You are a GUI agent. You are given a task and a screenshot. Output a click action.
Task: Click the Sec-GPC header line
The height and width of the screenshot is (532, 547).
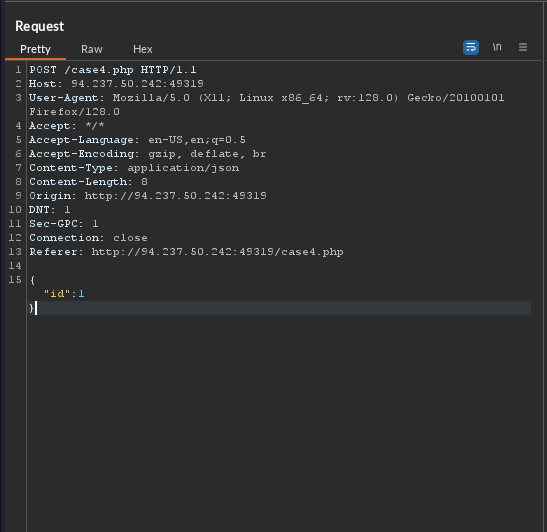[64, 224]
